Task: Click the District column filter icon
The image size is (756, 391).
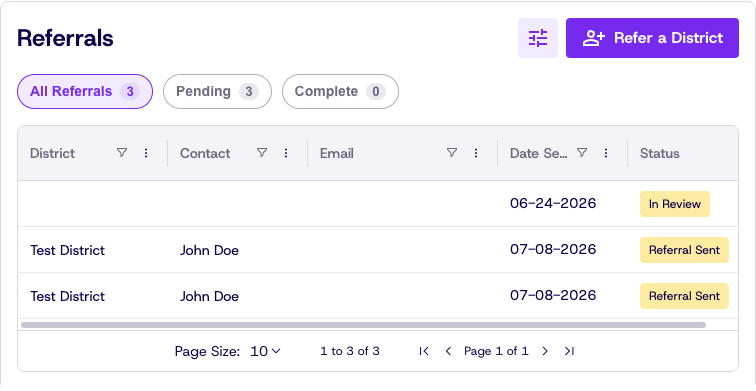Action: [122, 153]
